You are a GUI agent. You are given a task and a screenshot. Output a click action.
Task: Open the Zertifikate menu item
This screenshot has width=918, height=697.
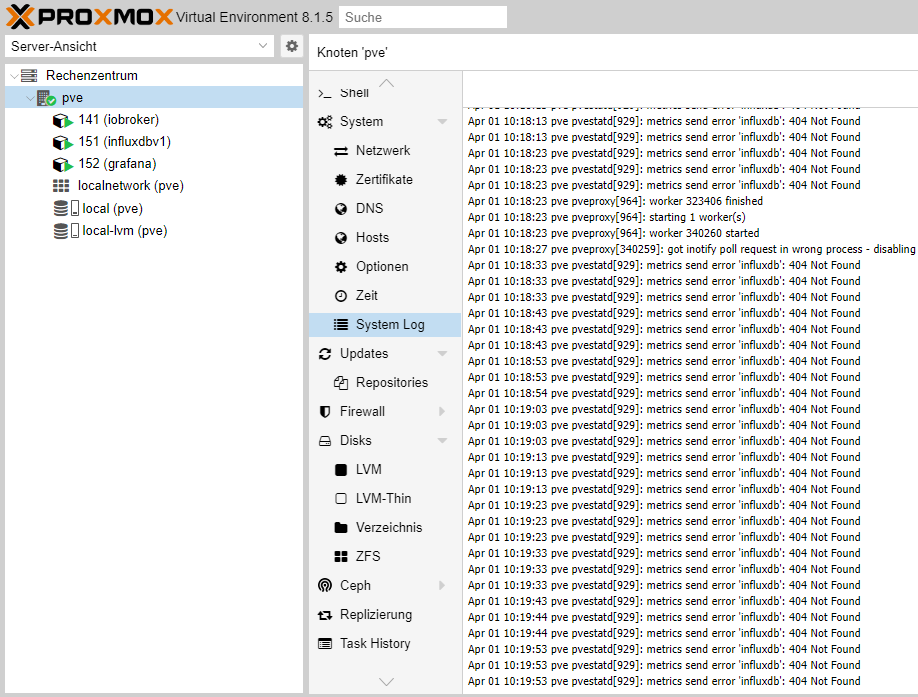385,180
